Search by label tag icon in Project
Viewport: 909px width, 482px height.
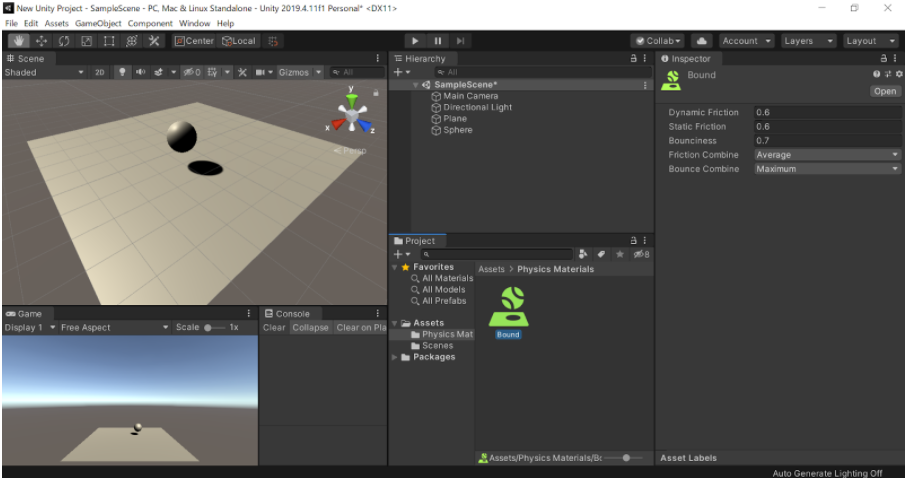[601, 254]
